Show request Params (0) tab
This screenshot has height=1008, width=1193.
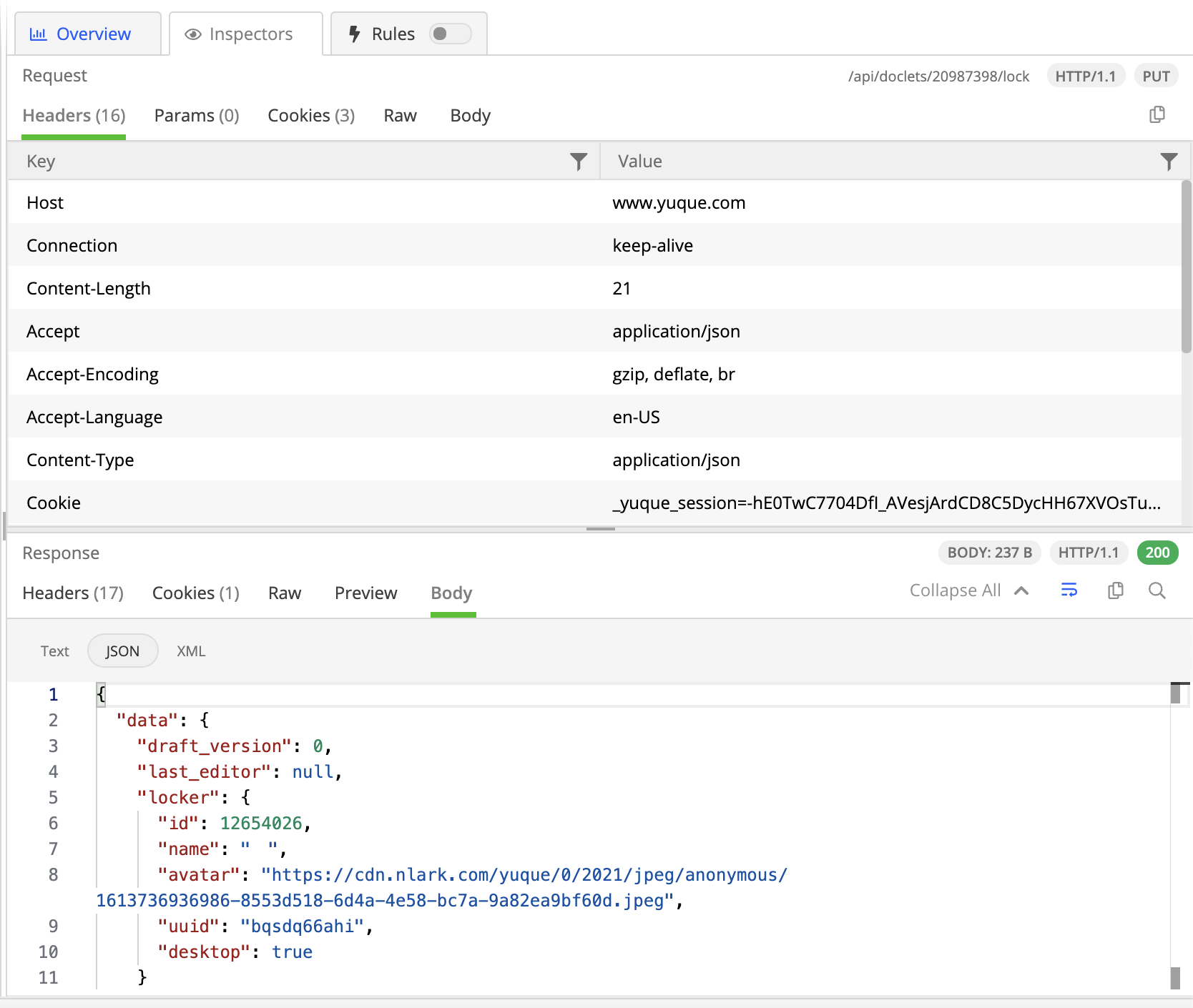point(197,116)
